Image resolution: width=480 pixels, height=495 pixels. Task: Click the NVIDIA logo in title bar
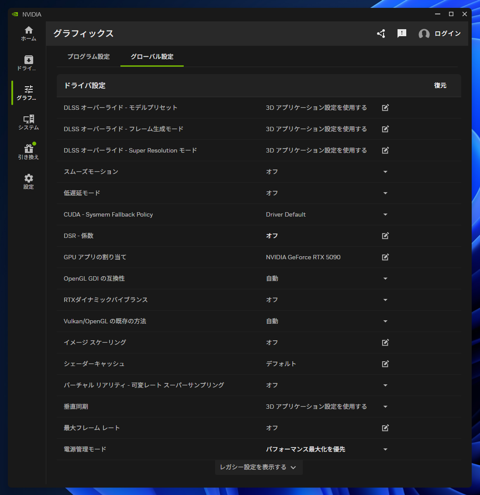point(15,14)
